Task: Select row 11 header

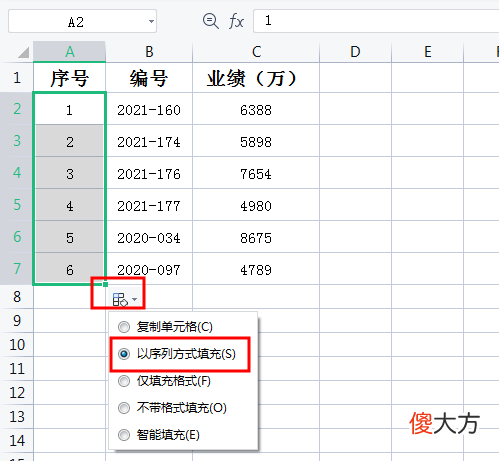Action: [x=17, y=369]
